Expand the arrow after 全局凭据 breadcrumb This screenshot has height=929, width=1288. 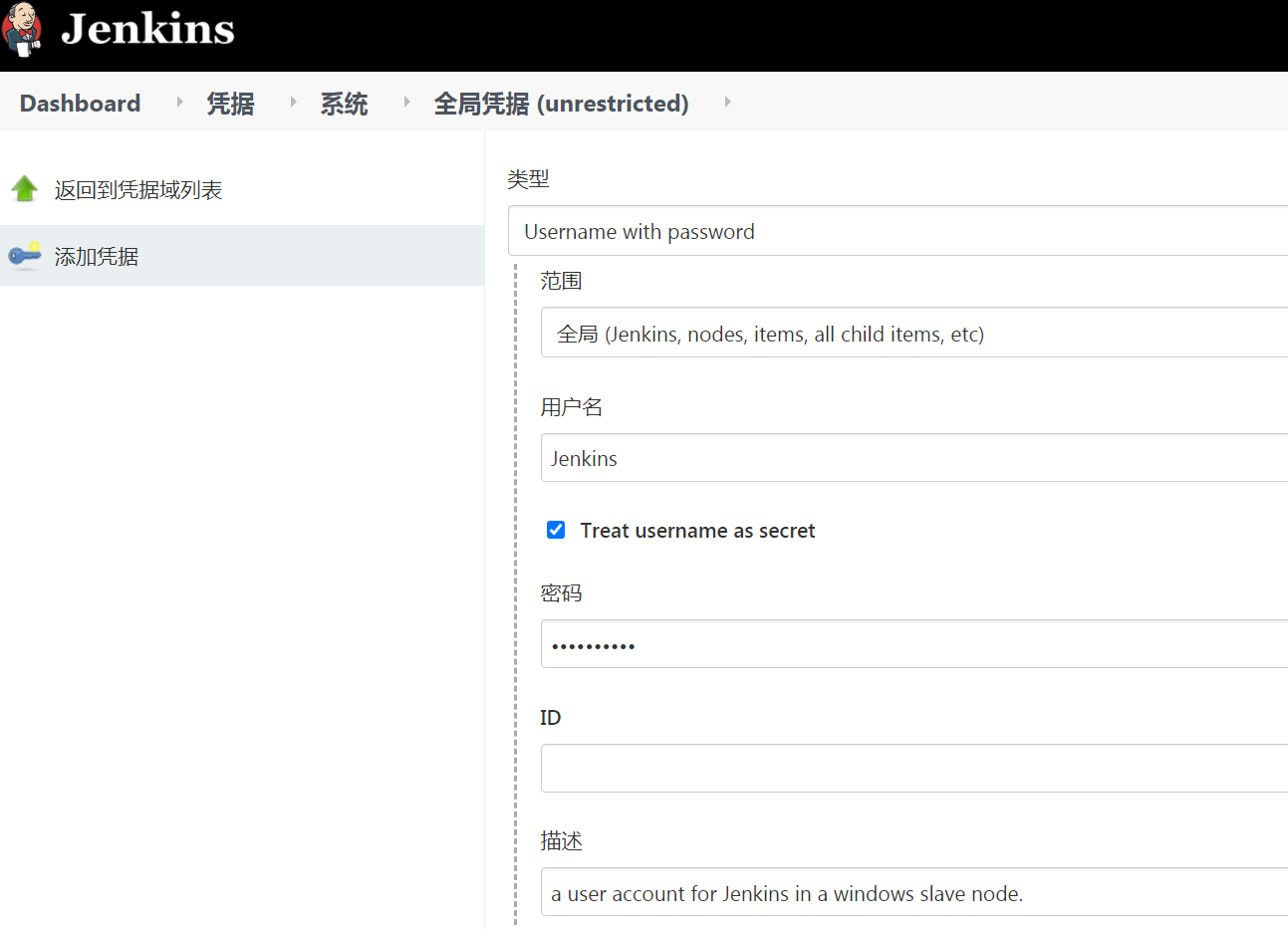point(728,102)
